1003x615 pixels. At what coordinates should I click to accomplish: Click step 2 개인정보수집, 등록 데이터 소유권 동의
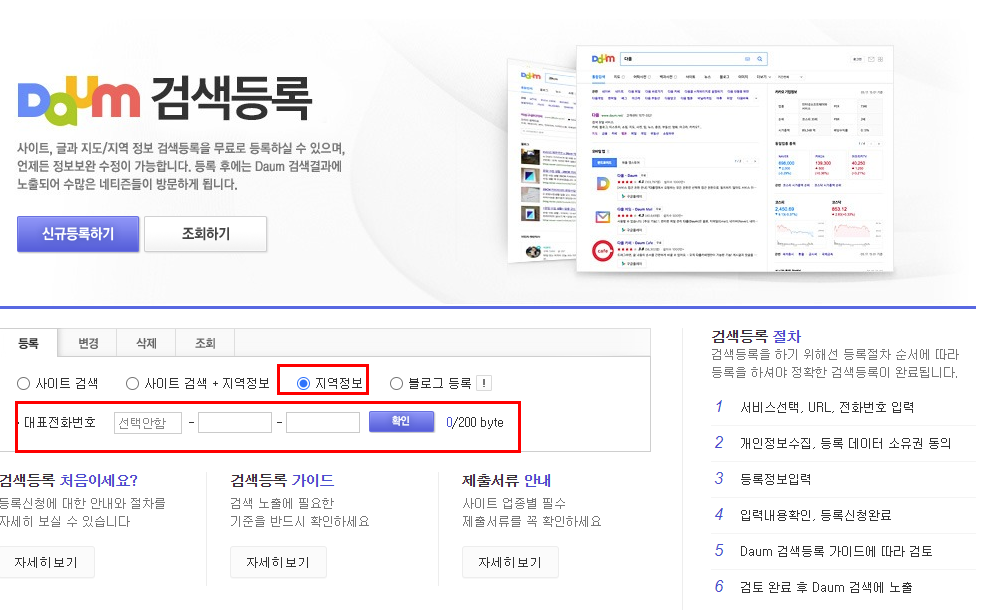tap(845, 443)
